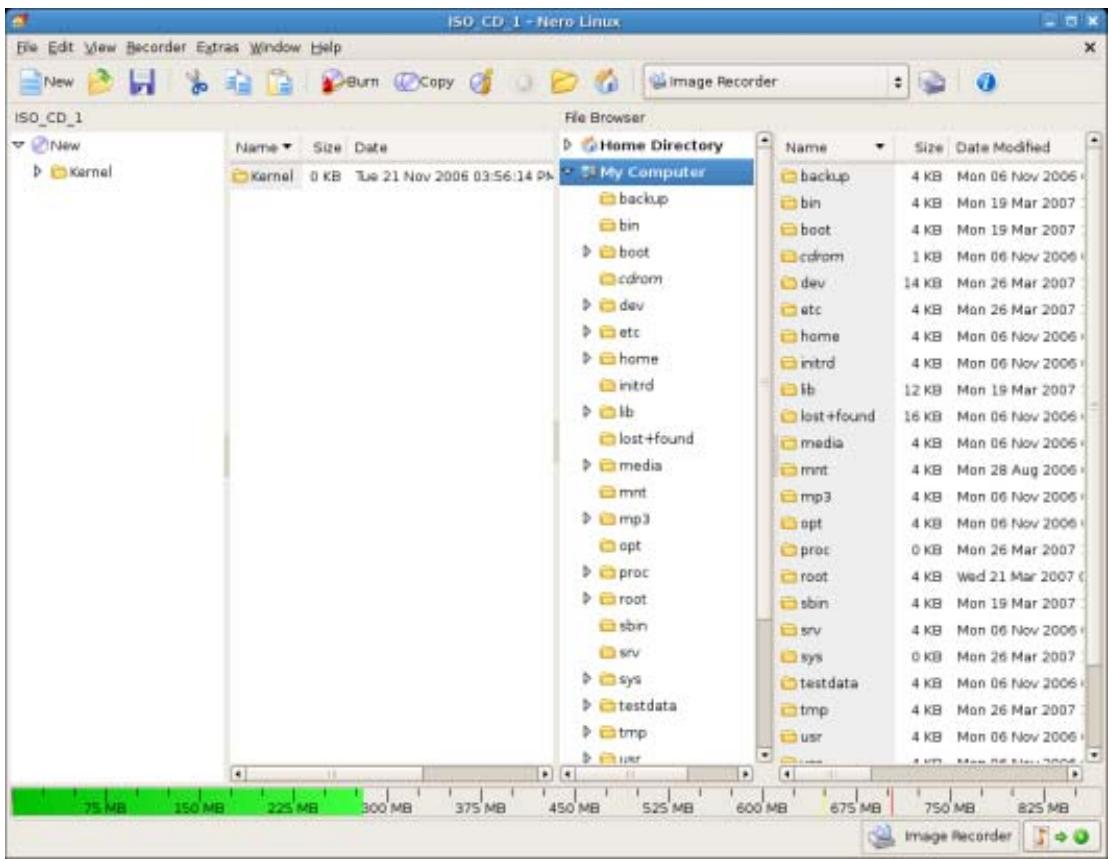1112x859 pixels.
Task: Select the cdrom folder in the tree
Action: point(631,279)
